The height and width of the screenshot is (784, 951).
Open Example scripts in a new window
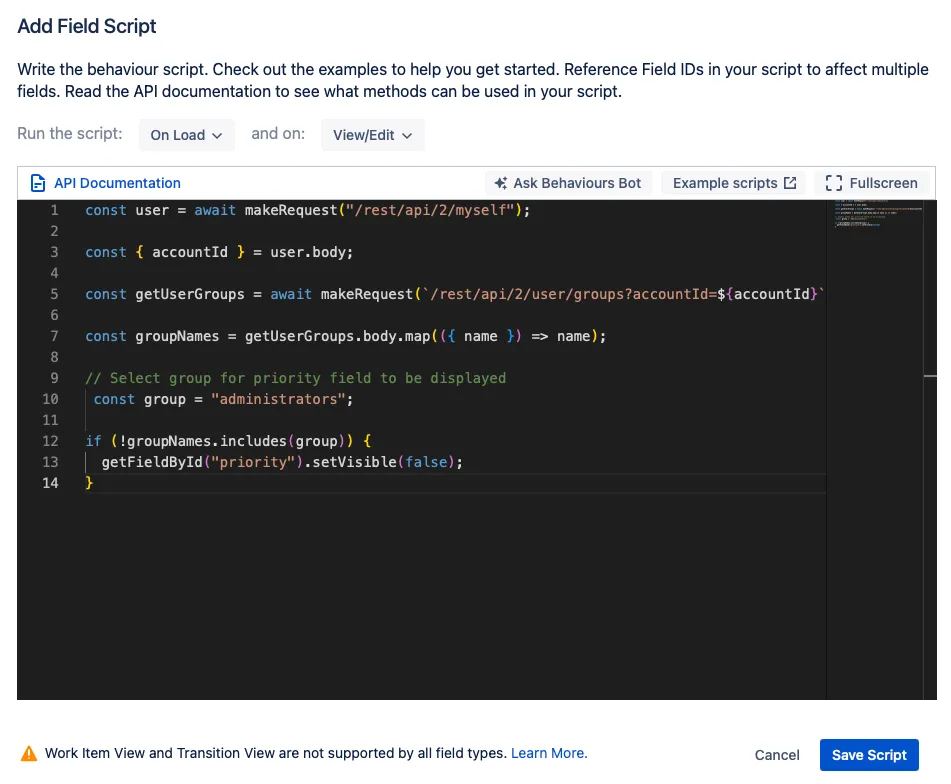pos(734,183)
